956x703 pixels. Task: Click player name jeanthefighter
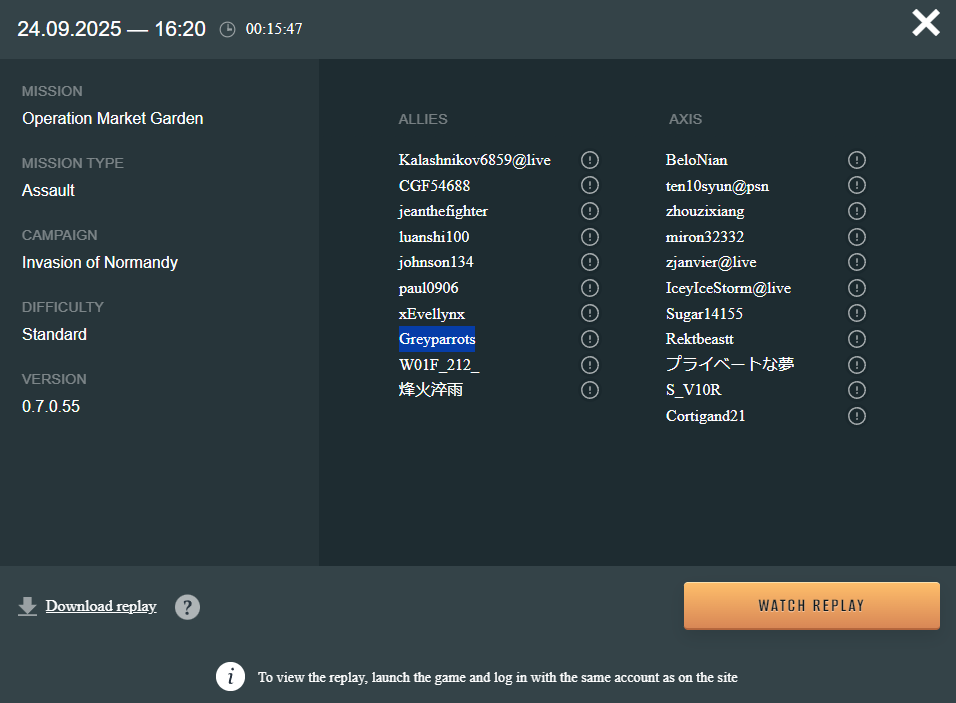[x=443, y=211]
